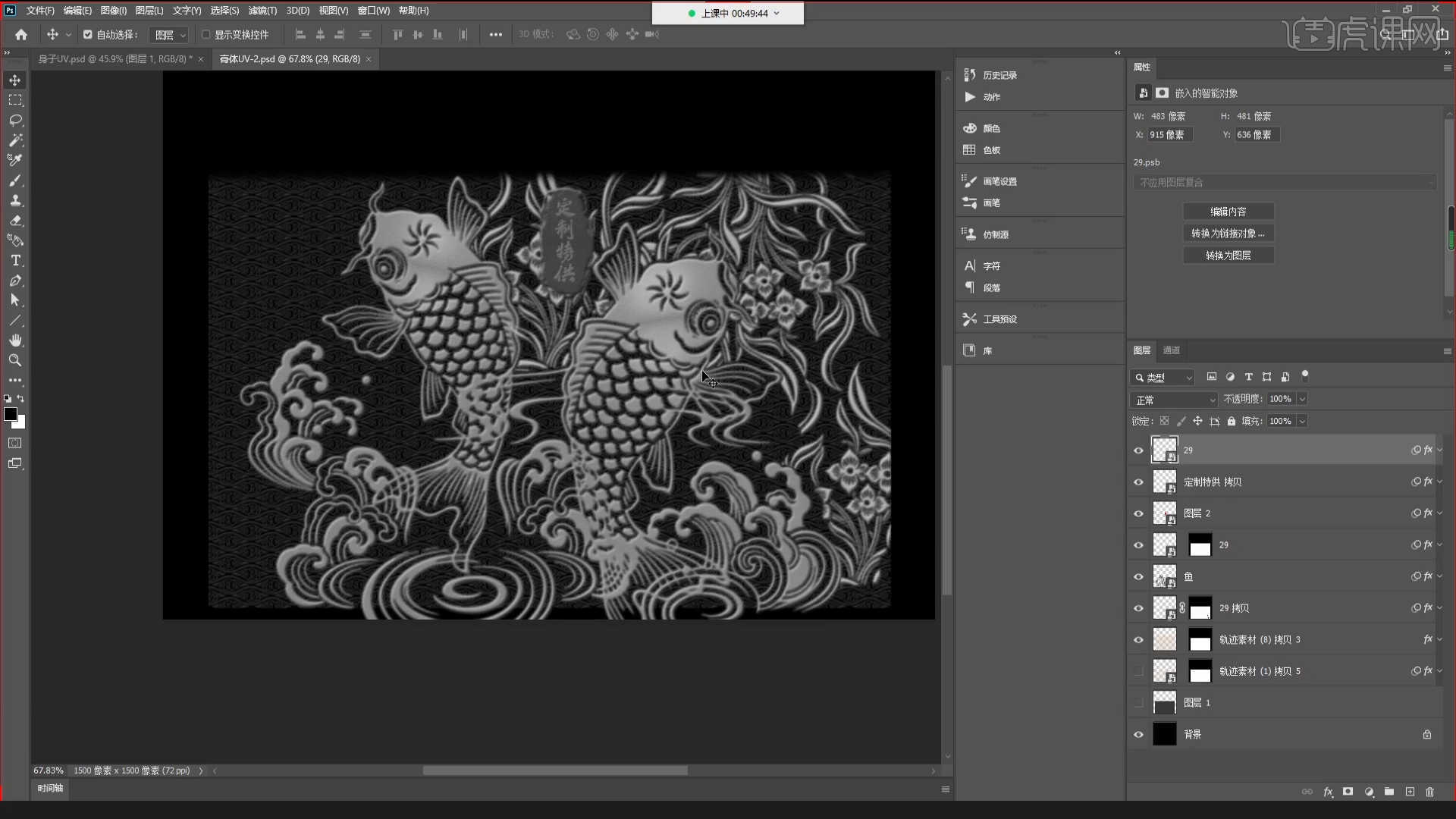Open the 文件(F) menu
Screen dimensions: 1456x819
40,11
